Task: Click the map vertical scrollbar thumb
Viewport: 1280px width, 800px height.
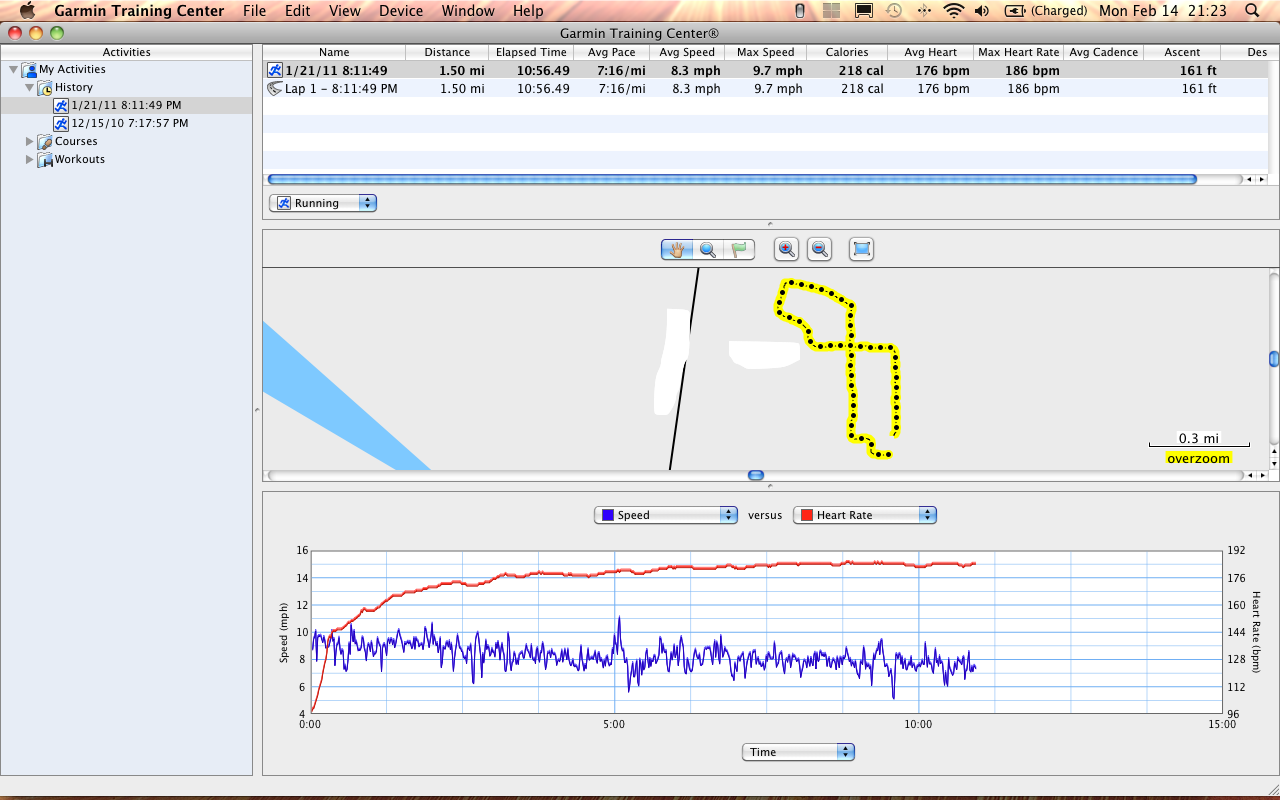Action: [1274, 359]
